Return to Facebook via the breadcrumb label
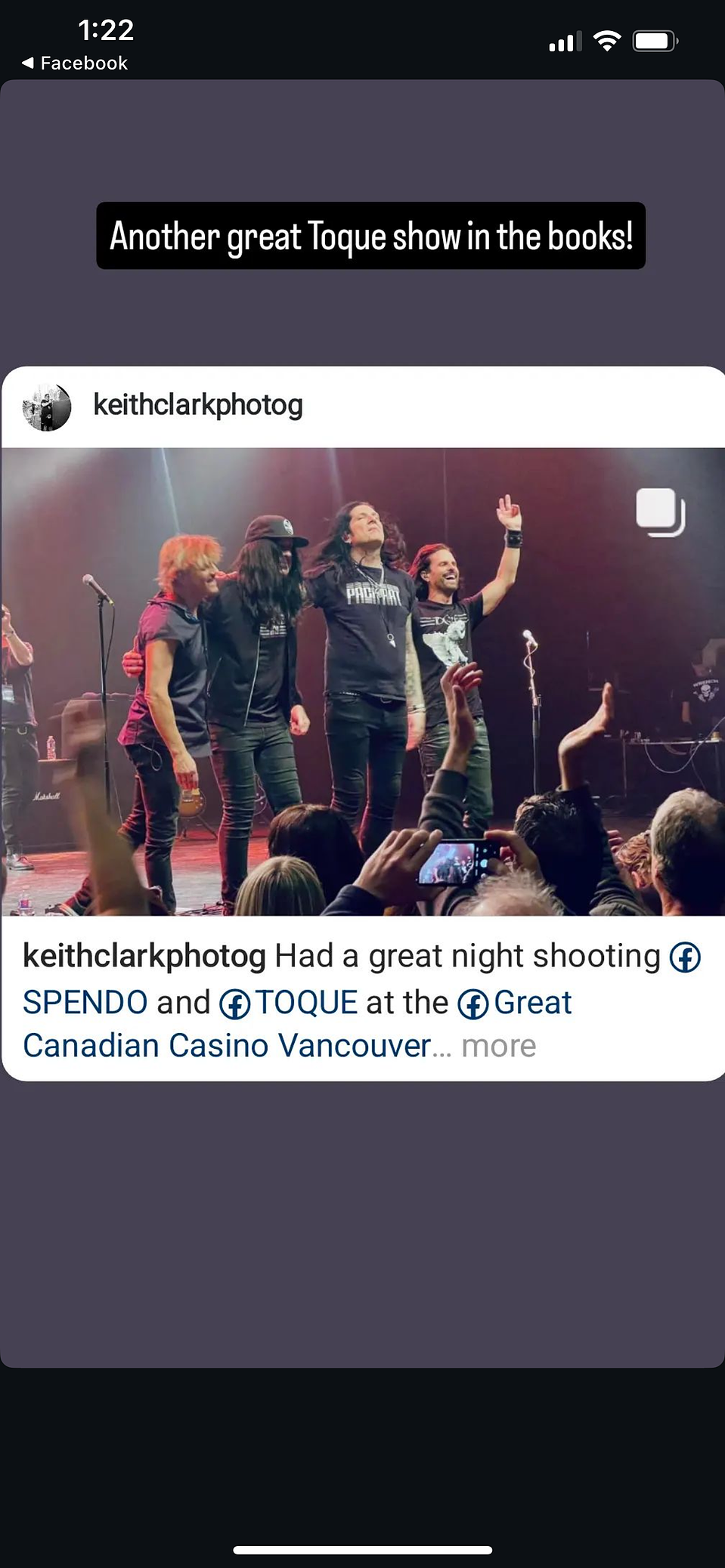Screen dimensions: 725x1568 (x=84, y=63)
